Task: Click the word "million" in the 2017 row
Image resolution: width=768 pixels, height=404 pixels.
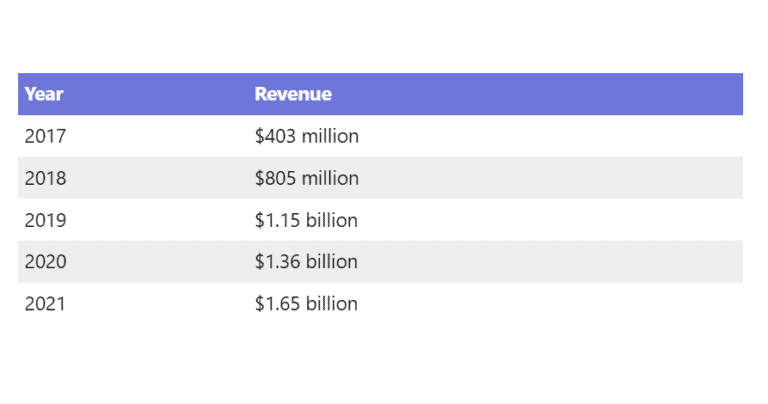Action: tap(330, 136)
